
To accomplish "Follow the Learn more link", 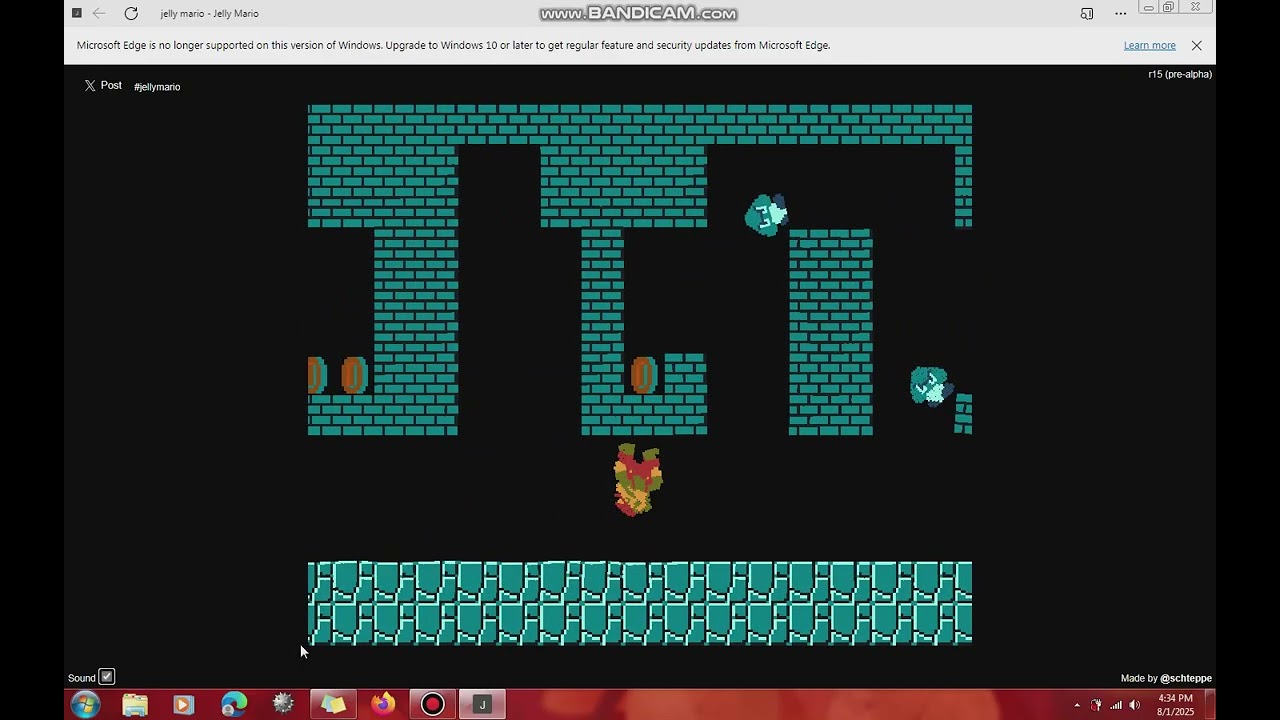I will click(x=1149, y=45).
